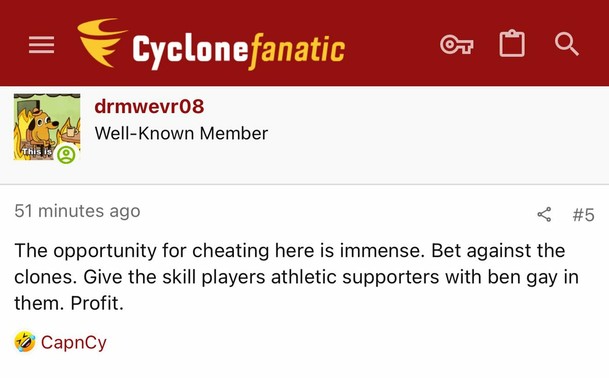Click the yellow cyclone swirl logo
This screenshot has width=609, height=378.
point(102,43)
